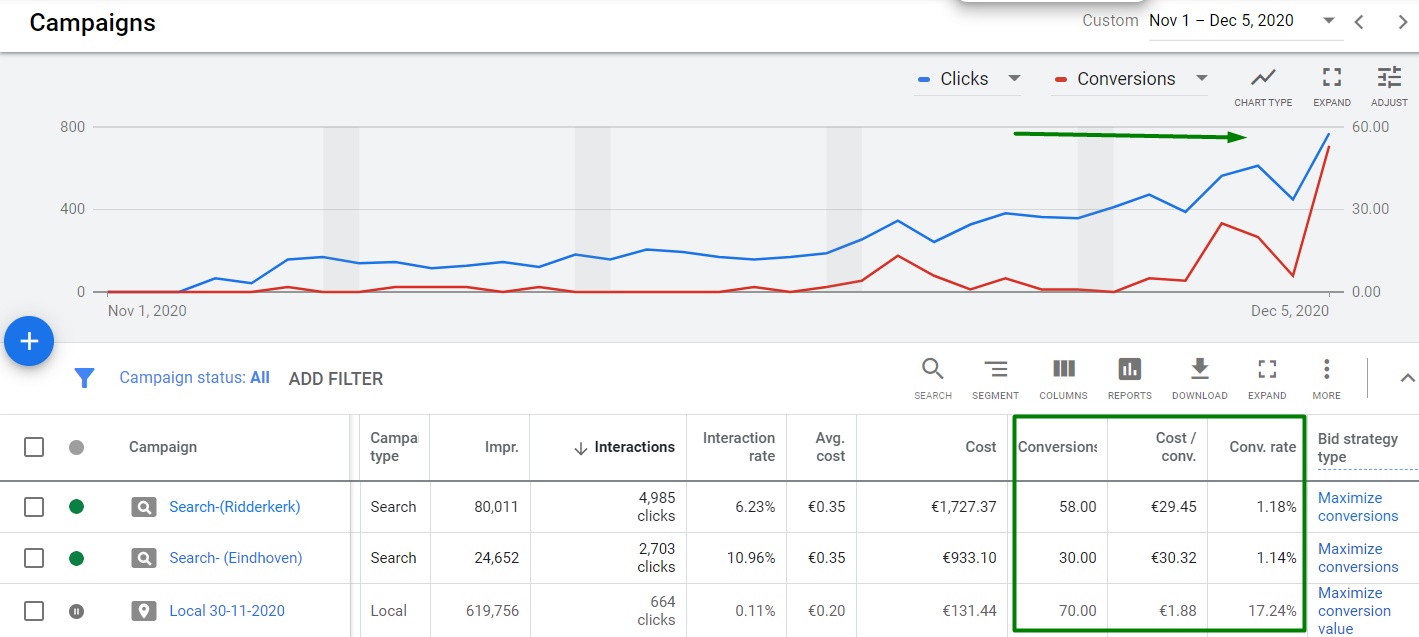Click the blue plus new campaign button
The image size is (1419, 637).
pyautogui.click(x=29, y=342)
